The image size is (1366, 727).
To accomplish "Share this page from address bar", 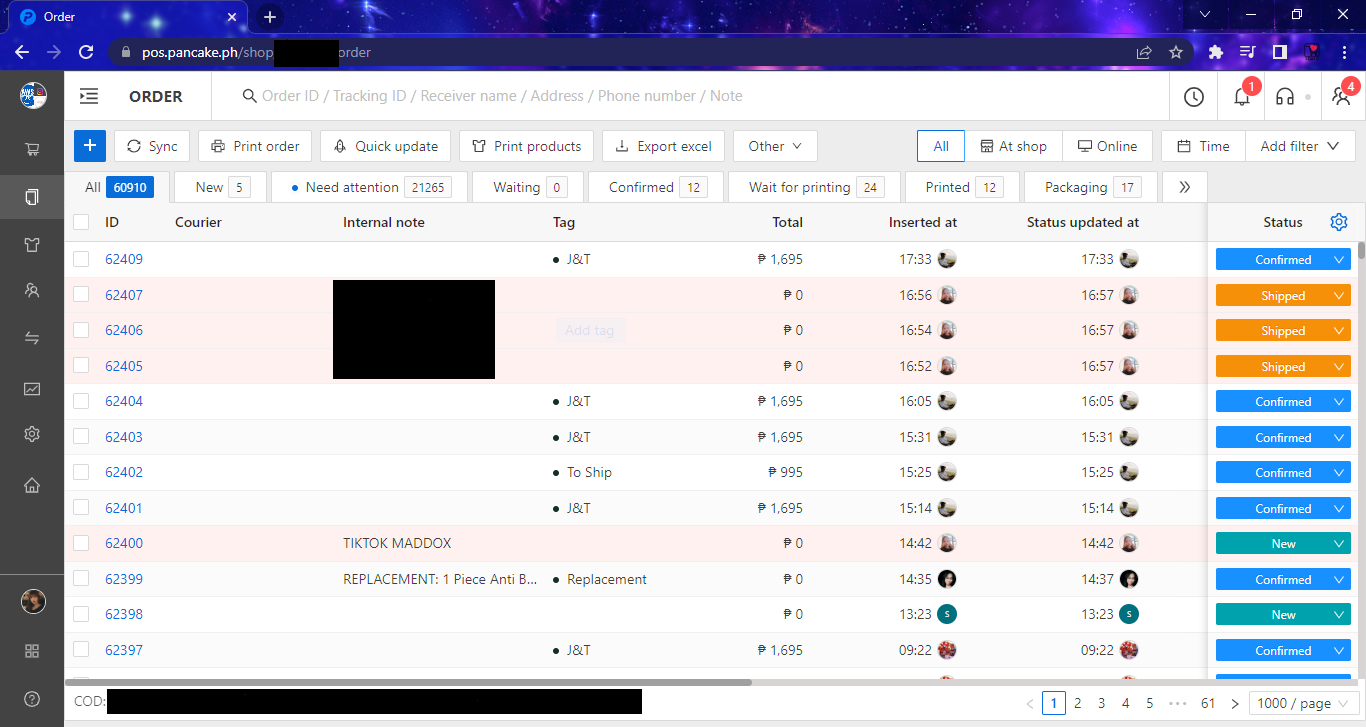I will (x=1144, y=52).
